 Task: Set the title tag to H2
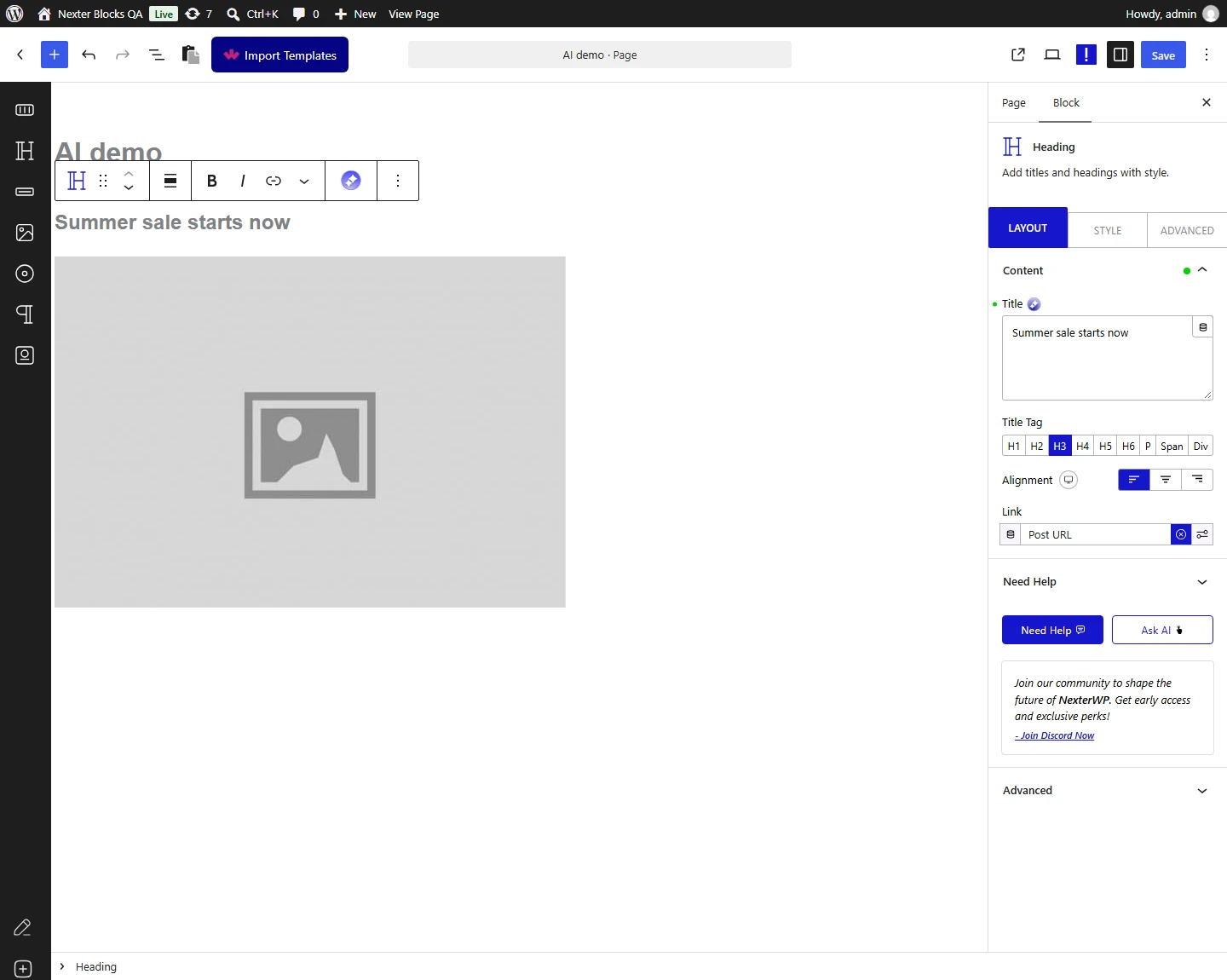(x=1037, y=446)
